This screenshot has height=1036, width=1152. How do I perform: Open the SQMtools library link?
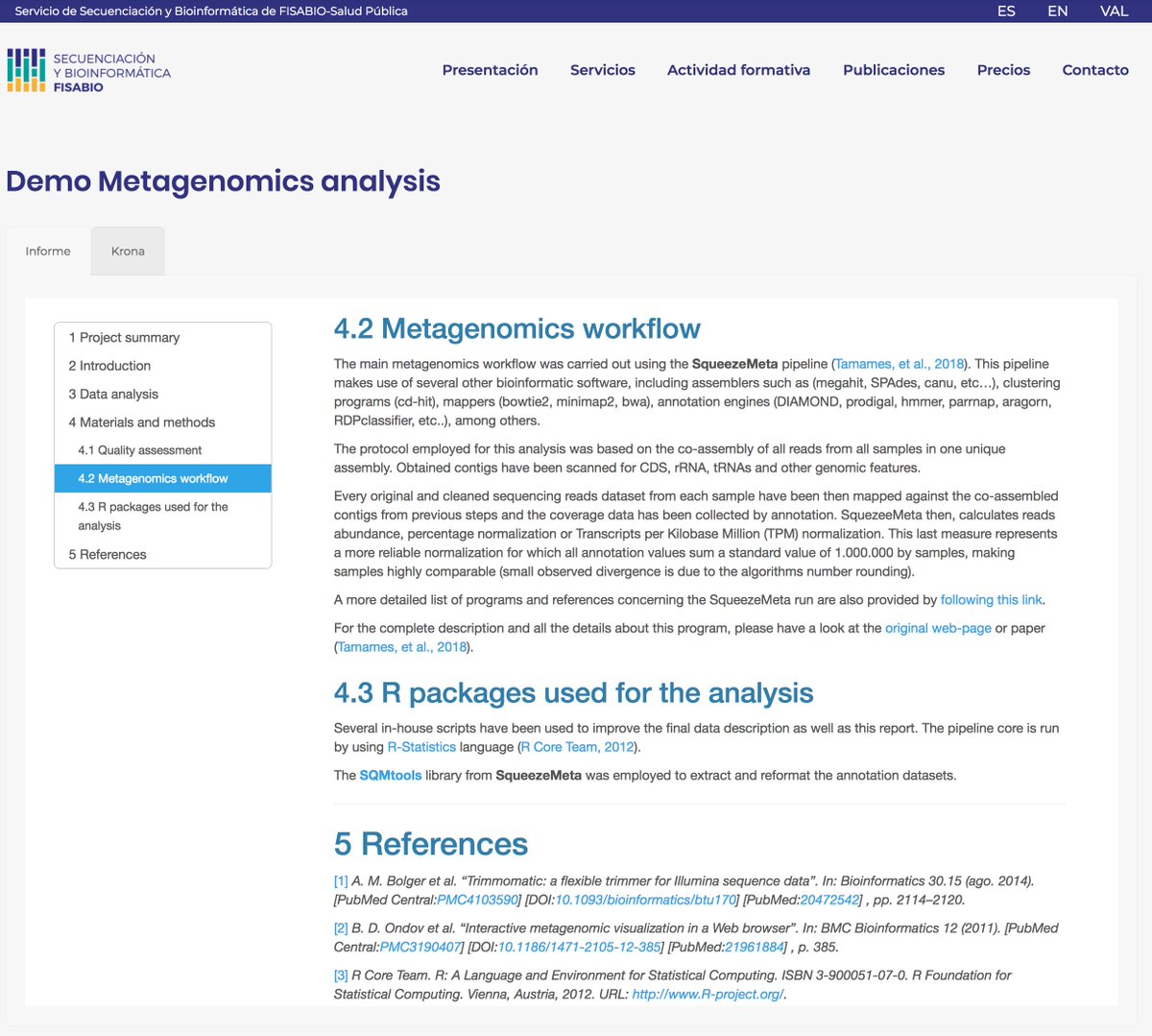point(391,776)
